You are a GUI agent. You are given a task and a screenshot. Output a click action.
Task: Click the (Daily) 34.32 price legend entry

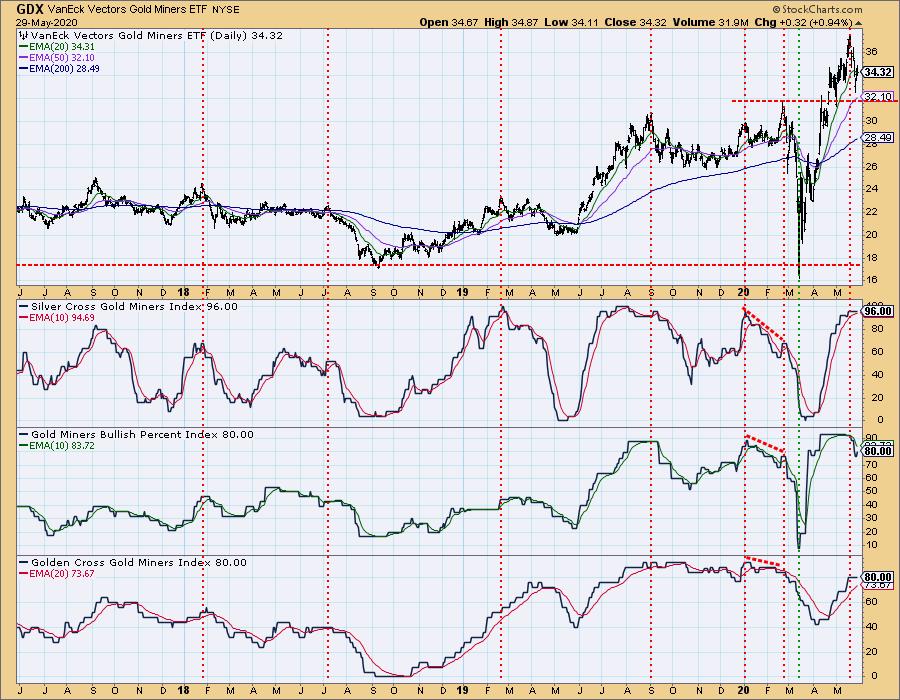(x=246, y=36)
